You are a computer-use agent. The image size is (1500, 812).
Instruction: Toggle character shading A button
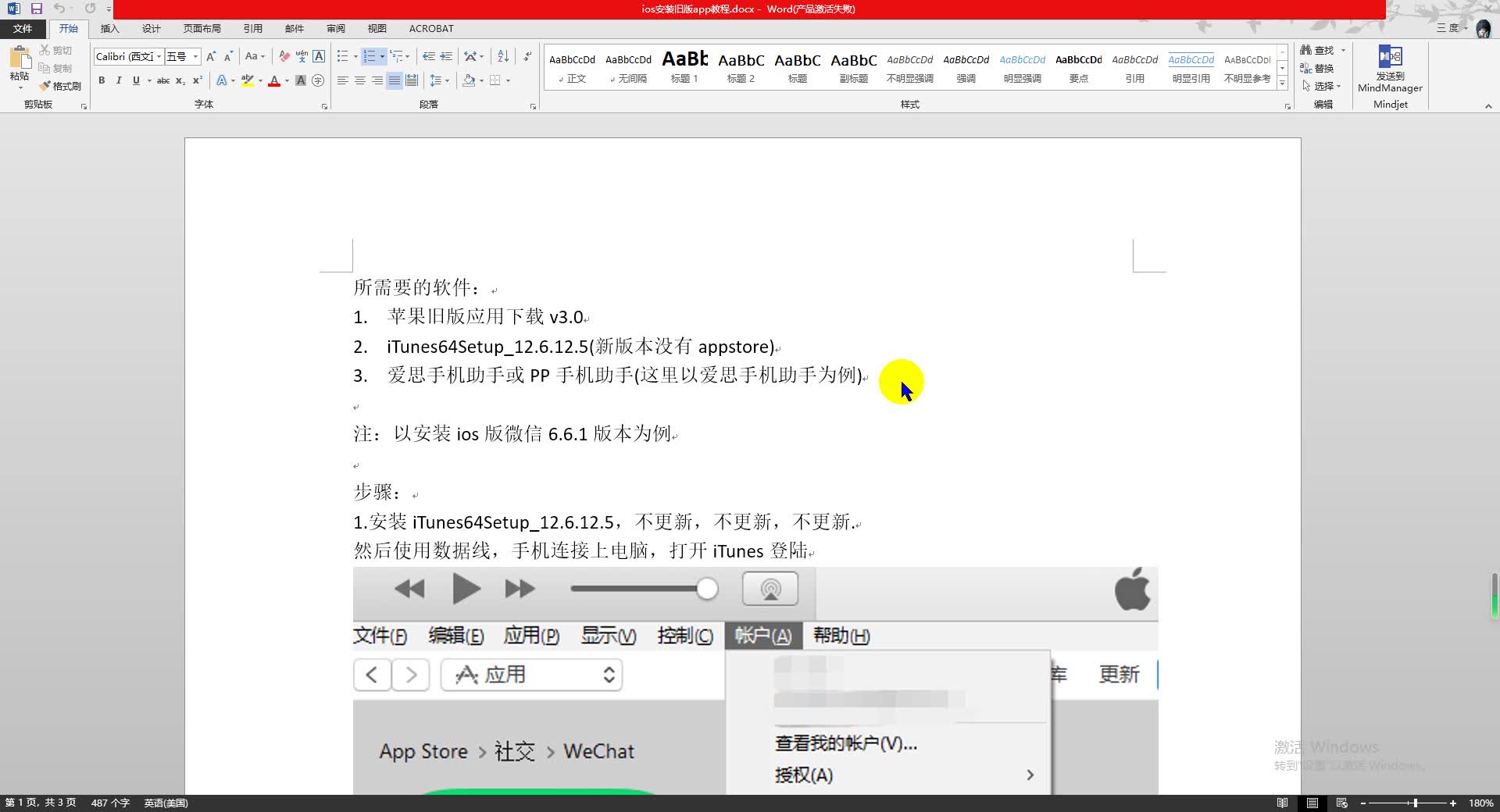[301, 80]
